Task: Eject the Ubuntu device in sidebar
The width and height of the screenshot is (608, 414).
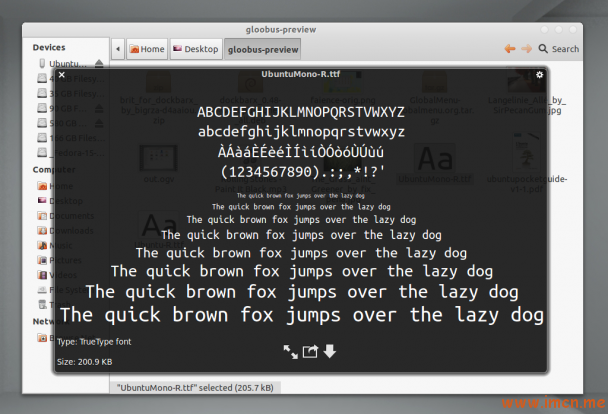Action: point(99,64)
